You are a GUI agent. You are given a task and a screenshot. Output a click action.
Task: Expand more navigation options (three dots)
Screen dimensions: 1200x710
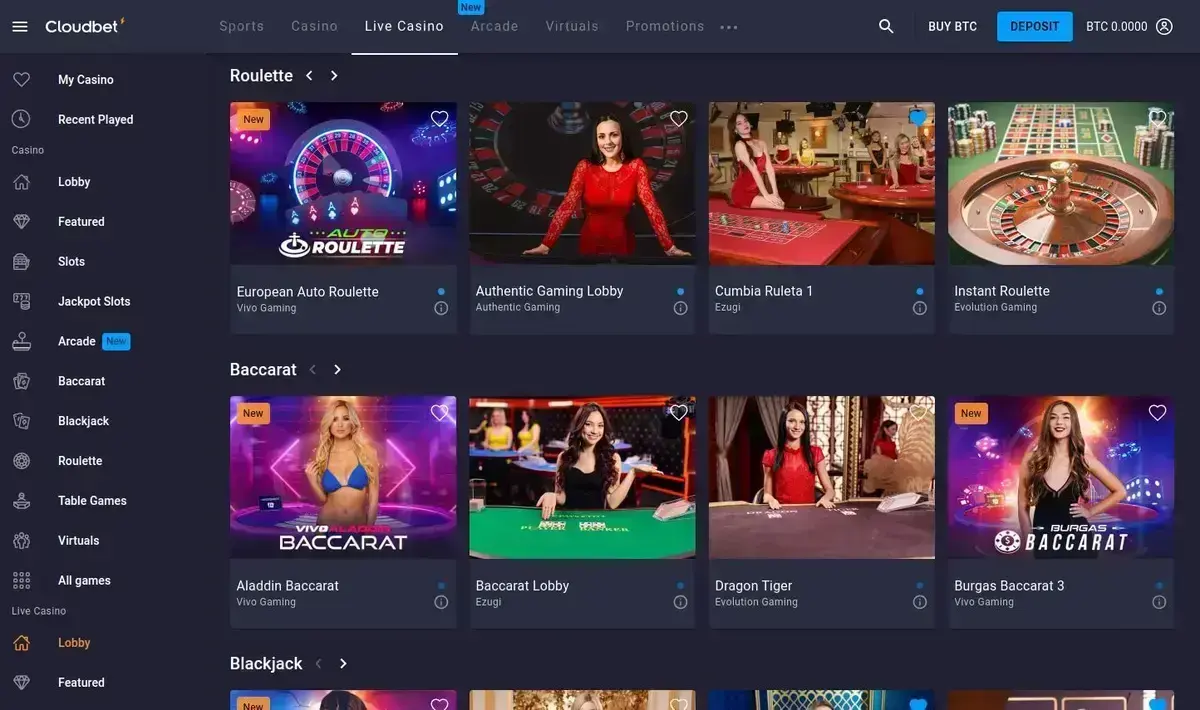(729, 27)
